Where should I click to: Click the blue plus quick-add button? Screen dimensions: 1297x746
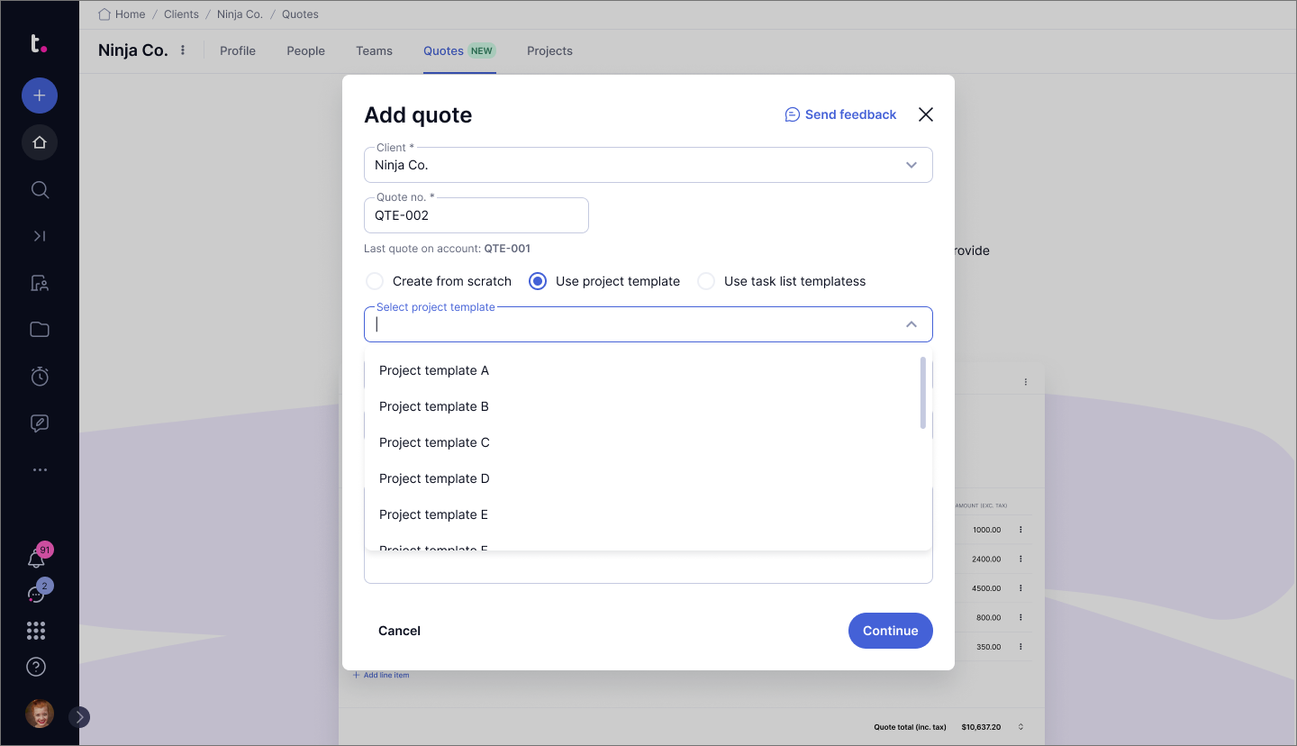pyautogui.click(x=40, y=95)
